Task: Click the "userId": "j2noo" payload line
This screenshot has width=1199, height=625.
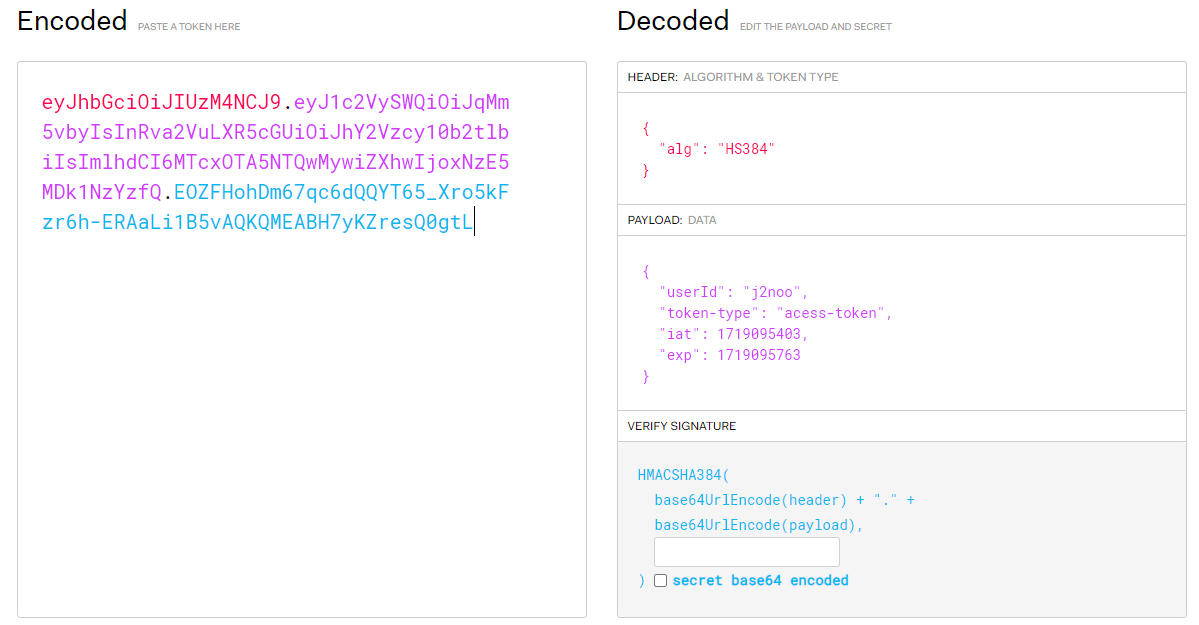Action: (x=733, y=292)
